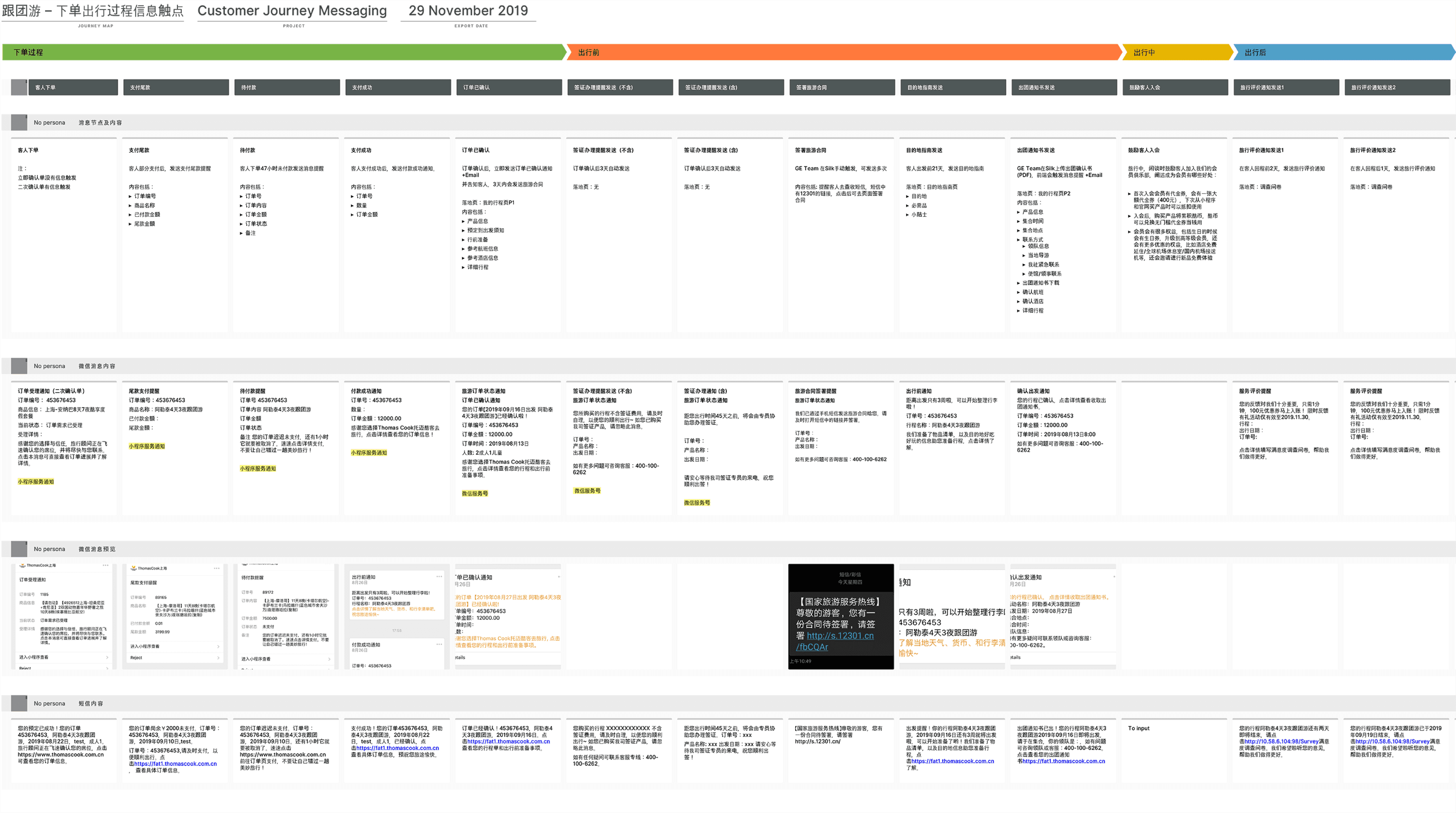Expand 进入小程序查看 chevron in 订单受理通知 preview
This screenshot has height=813, width=1456.
108,657
